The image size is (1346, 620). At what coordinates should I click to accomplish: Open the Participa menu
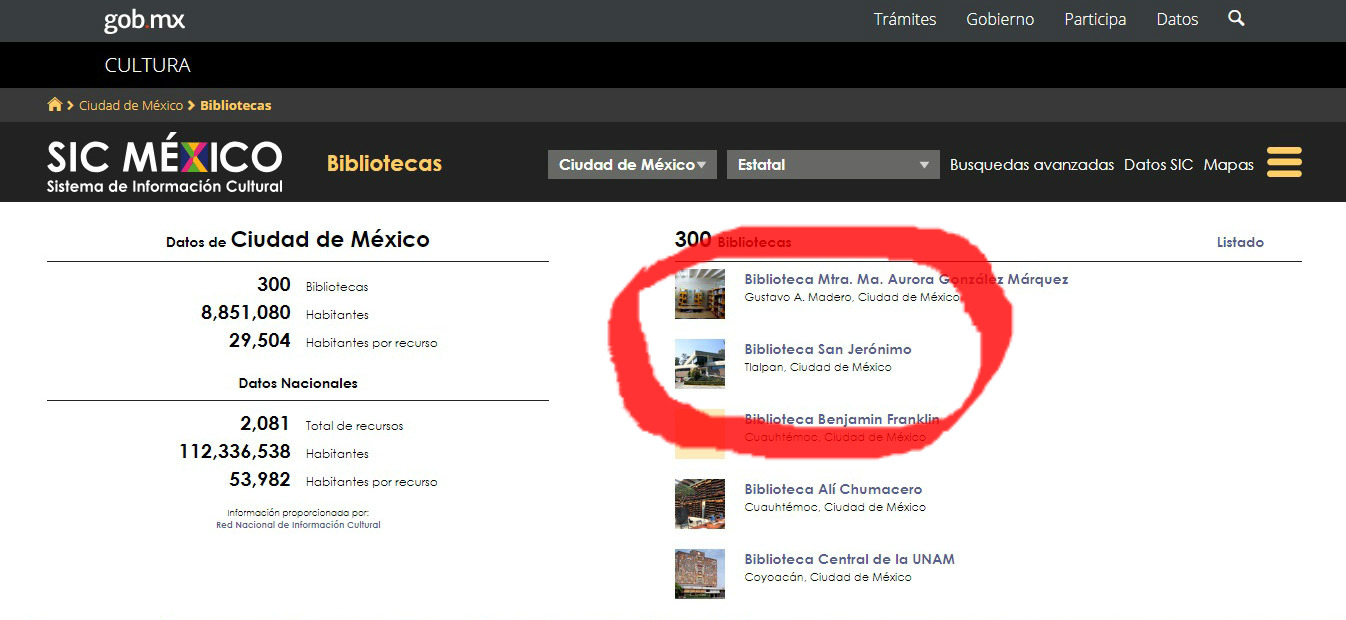click(x=1095, y=19)
